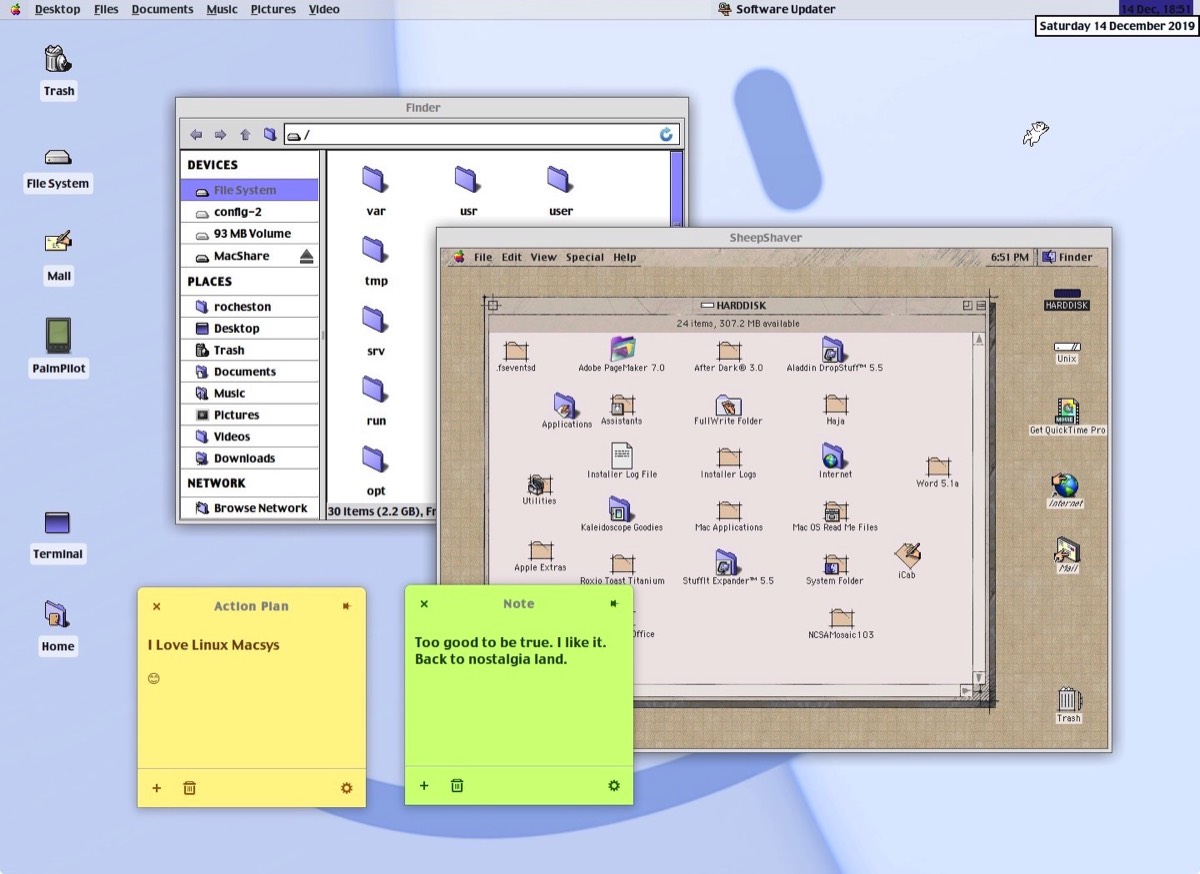Select Downloads in Finder sidebar

(244, 459)
